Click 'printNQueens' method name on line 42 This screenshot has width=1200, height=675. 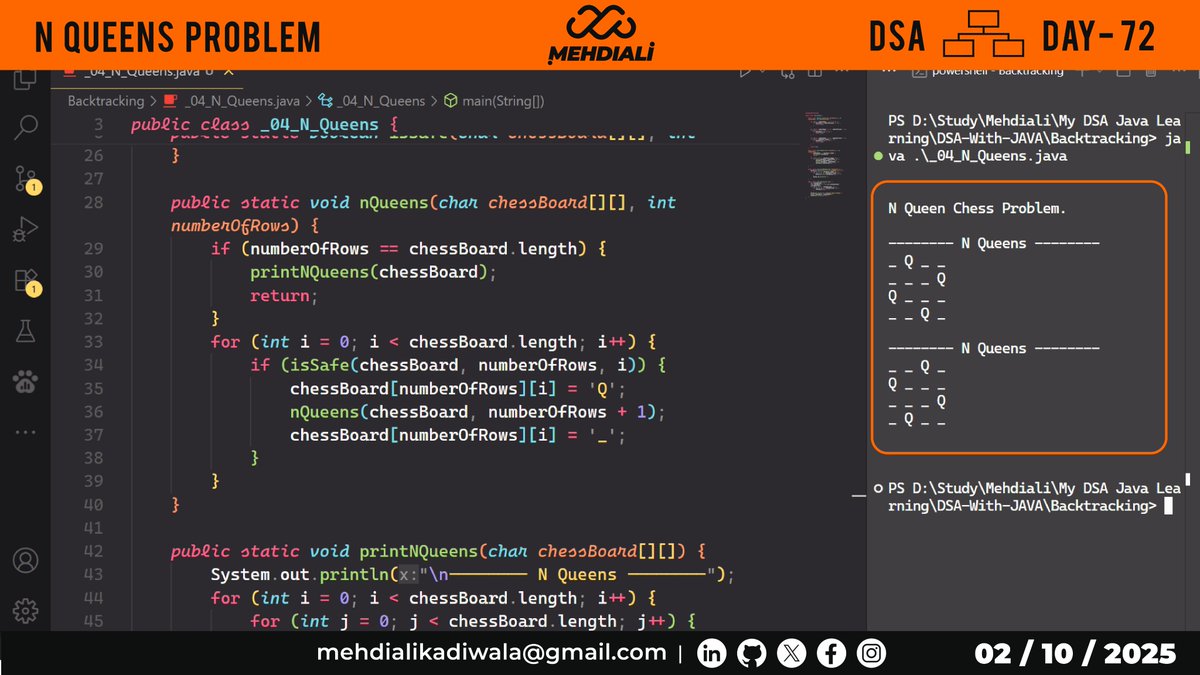pyautogui.click(x=417, y=551)
